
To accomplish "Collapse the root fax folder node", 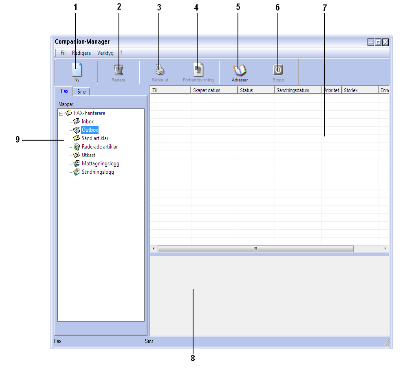I will (61, 114).
